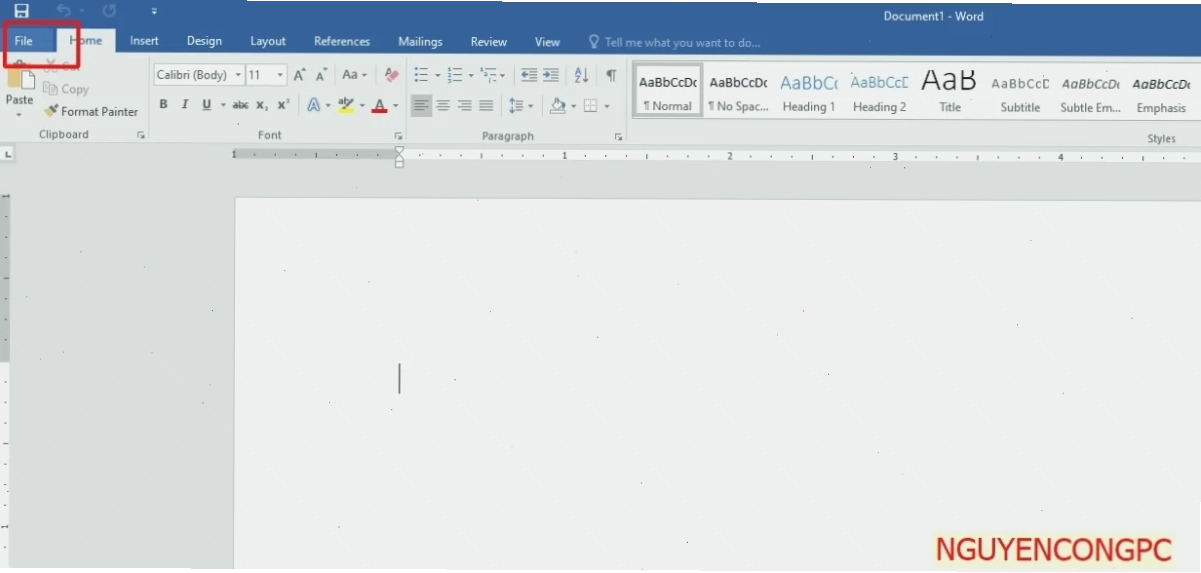Image resolution: width=1201 pixels, height=573 pixels.
Task: Expand underline style dropdown arrow
Action: [x=221, y=105]
